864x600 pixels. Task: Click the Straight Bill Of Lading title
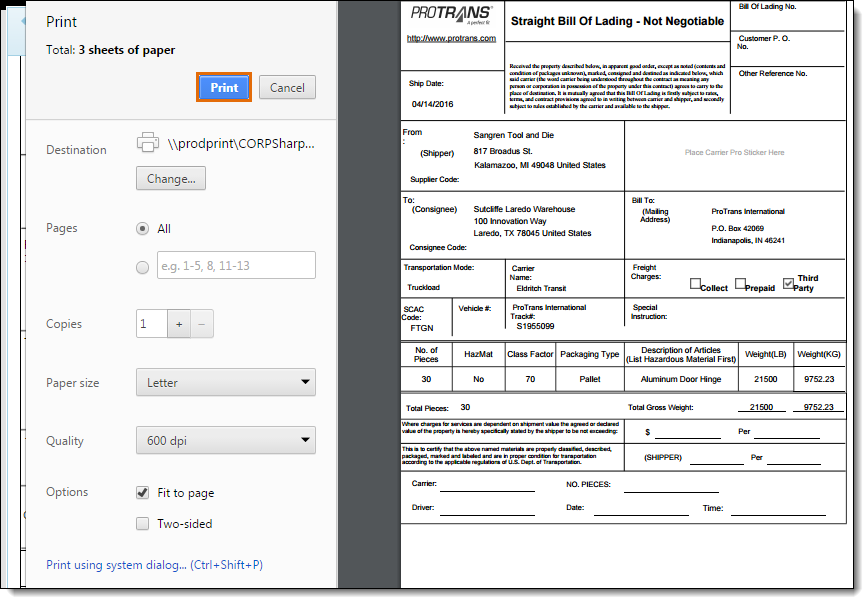coord(617,21)
